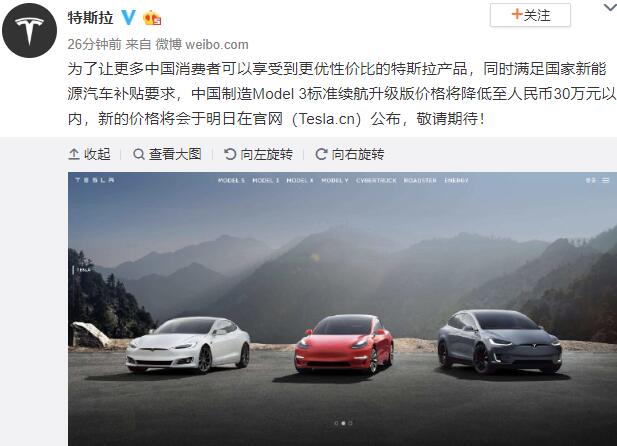The height and width of the screenshot is (446, 617).
Task: Select the MODEL S menu item
Action: [231, 180]
